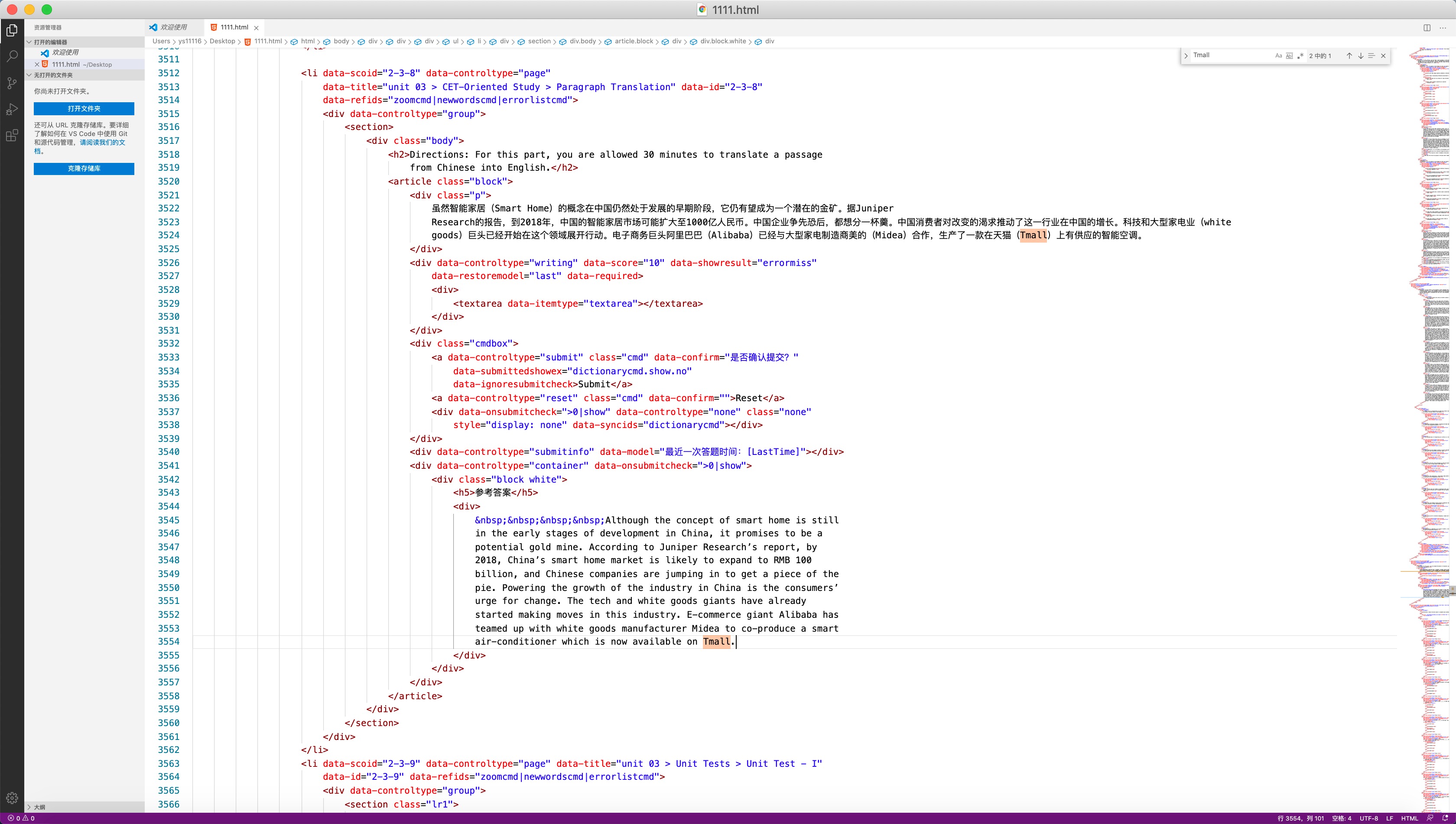Click the 克隆存储库 button
This screenshot has width=1456, height=824.
pyautogui.click(x=84, y=169)
